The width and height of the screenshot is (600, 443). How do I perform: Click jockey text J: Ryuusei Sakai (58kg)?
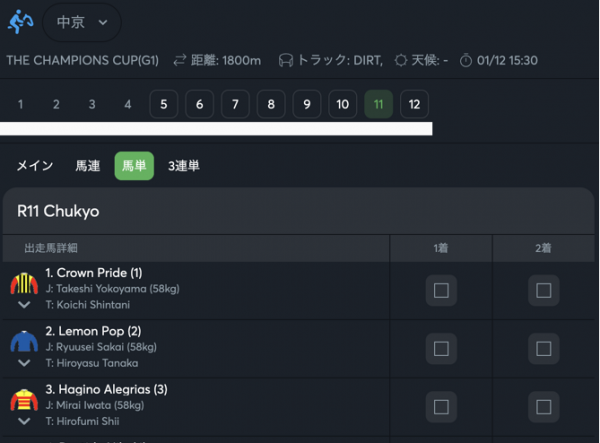pos(101,347)
